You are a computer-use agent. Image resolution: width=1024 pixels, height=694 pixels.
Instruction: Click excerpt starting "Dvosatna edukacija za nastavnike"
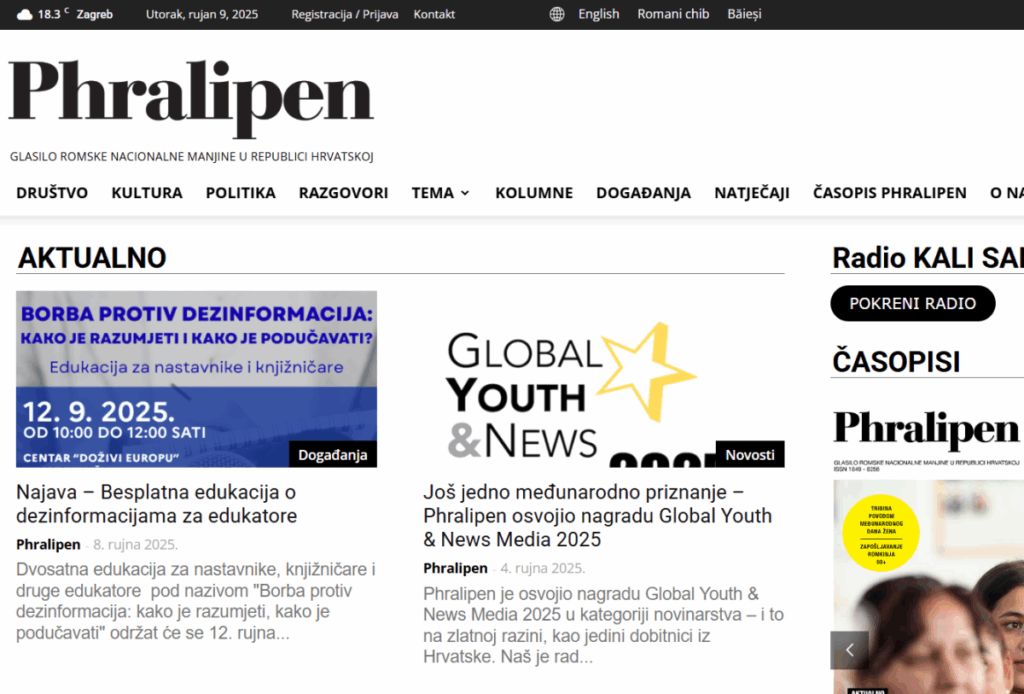pos(196,601)
